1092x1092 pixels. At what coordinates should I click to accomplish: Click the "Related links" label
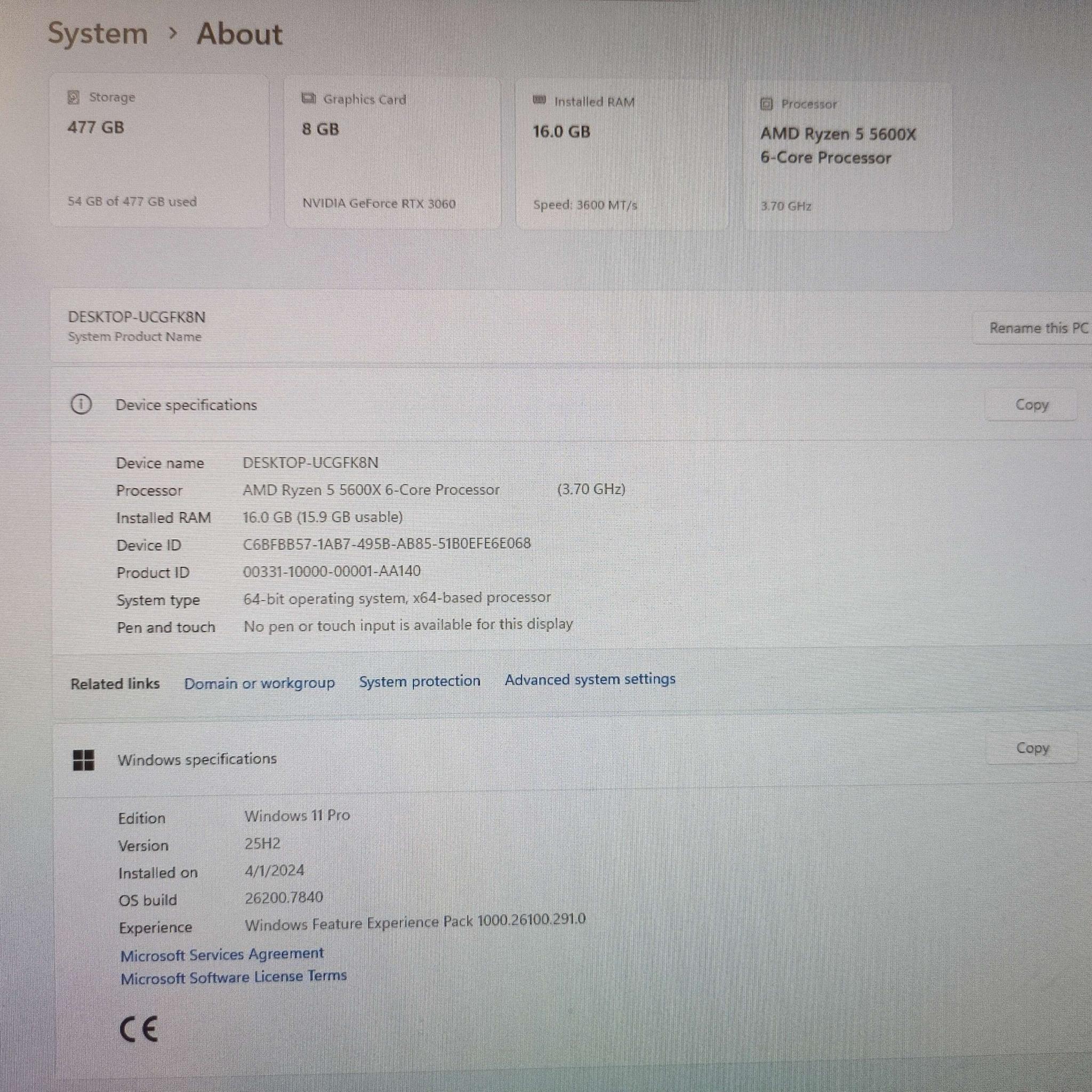point(115,684)
